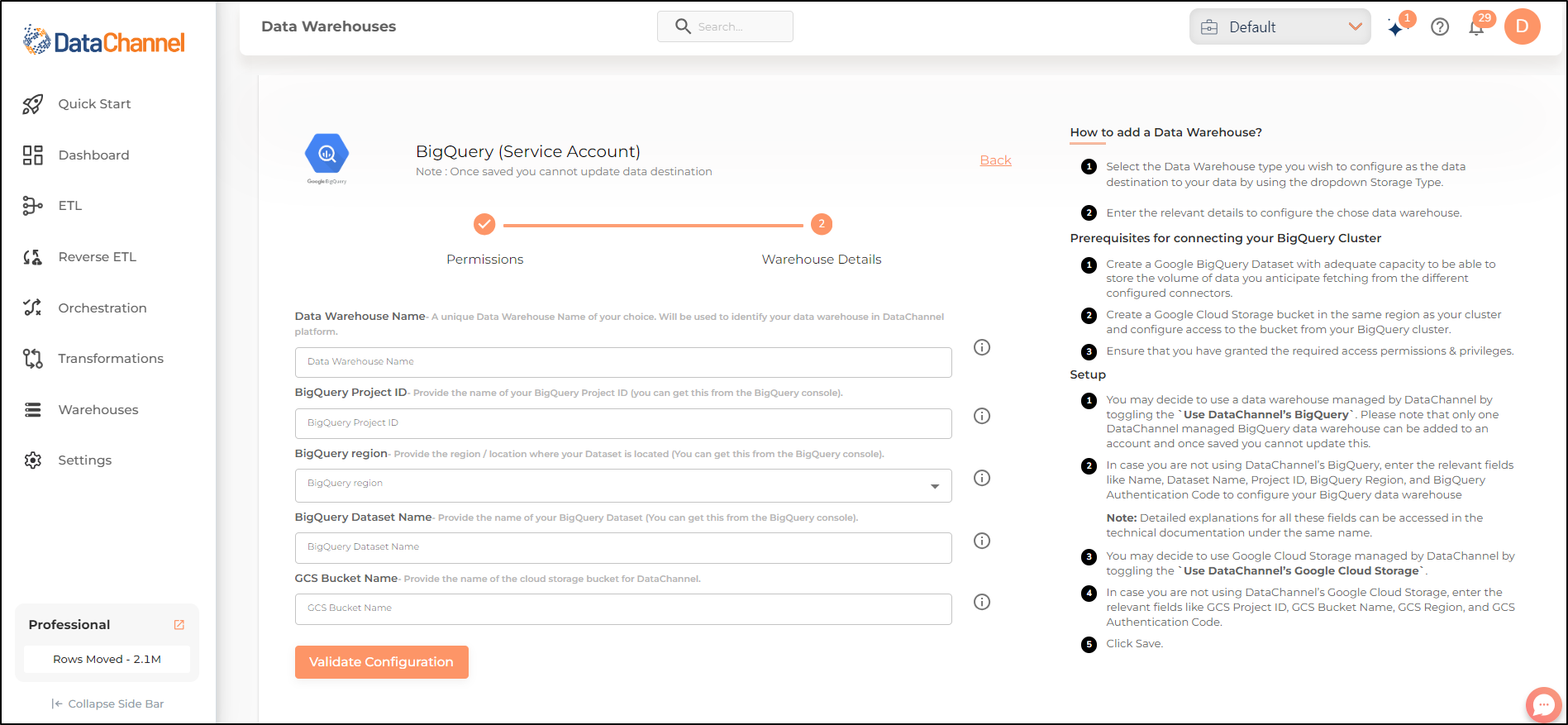Image resolution: width=1568 pixels, height=725 pixels.
Task: Click the Settings gear icon
Action: pos(32,460)
